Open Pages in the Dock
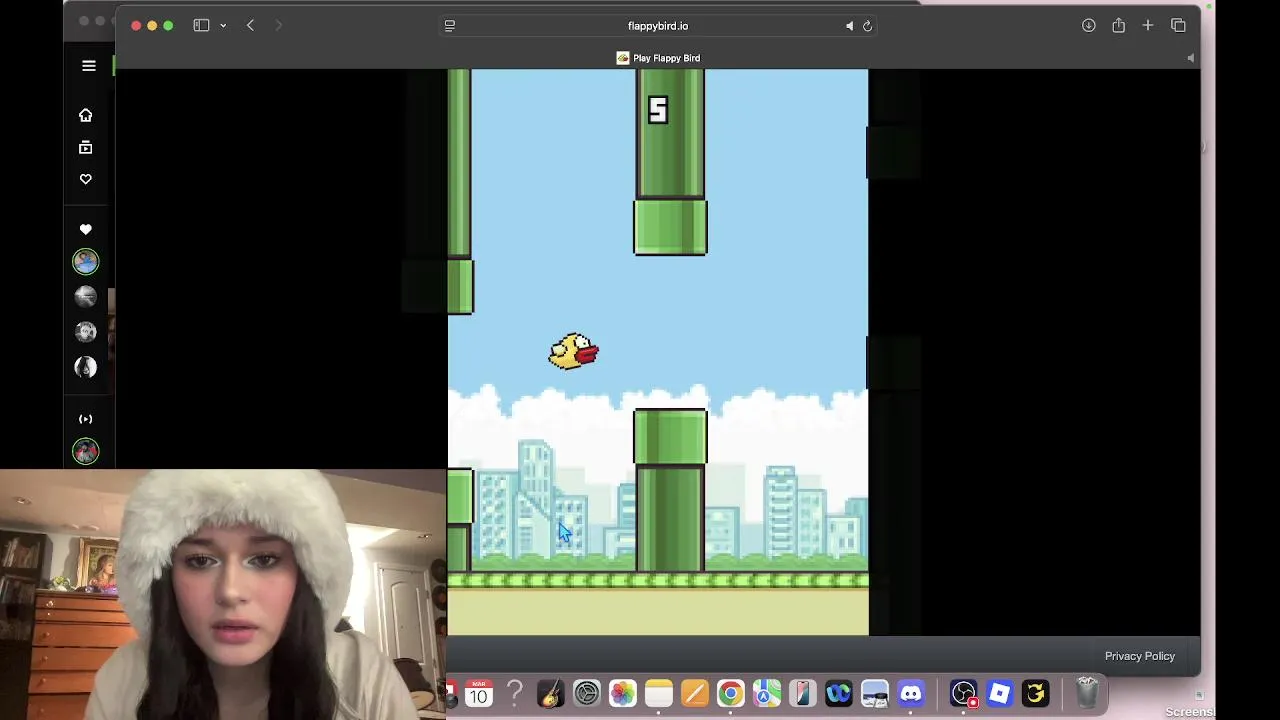This screenshot has height=720, width=1280. [694, 693]
